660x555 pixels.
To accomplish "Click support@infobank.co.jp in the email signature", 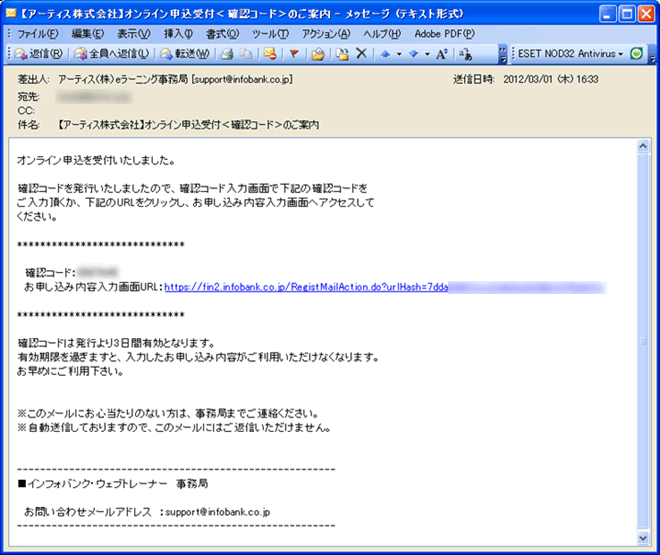I will (218, 512).
